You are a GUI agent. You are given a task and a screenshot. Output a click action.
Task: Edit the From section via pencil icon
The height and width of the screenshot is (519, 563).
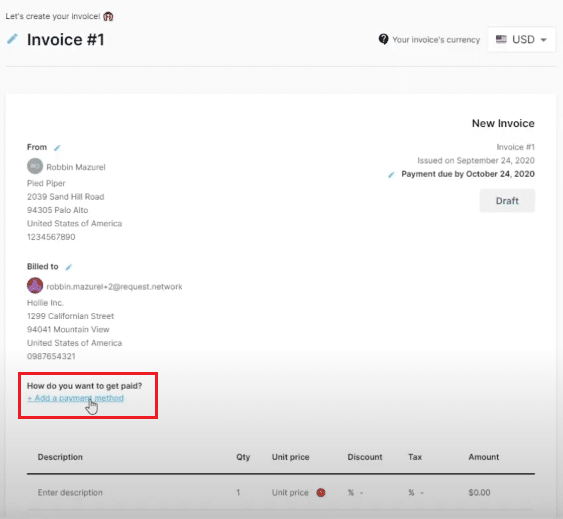click(57, 148)
